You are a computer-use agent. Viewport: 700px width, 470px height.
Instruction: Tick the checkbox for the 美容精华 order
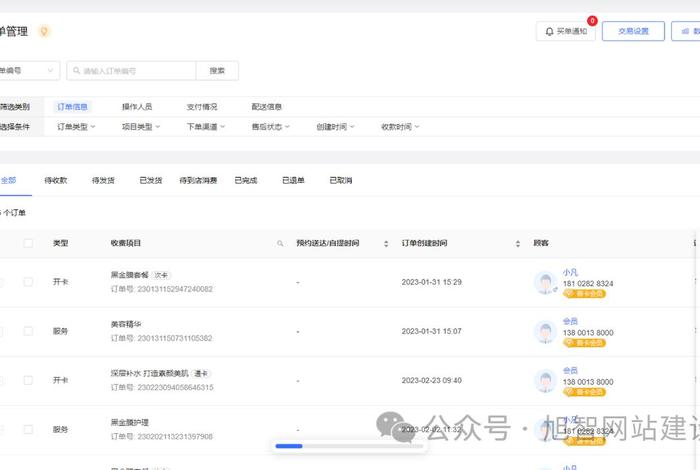28,331
